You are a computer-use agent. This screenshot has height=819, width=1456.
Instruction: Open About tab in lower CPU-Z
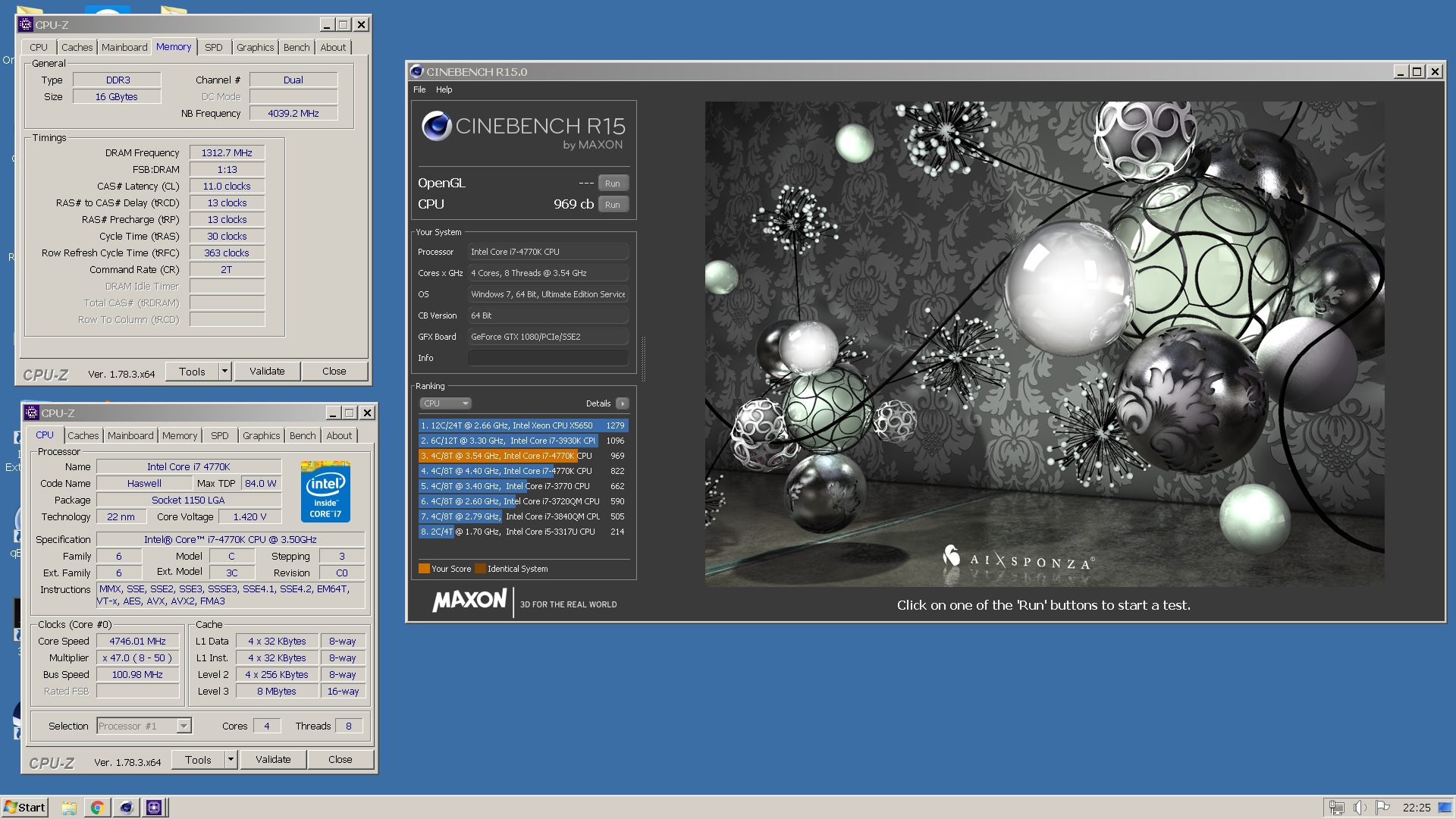point(339,435)
